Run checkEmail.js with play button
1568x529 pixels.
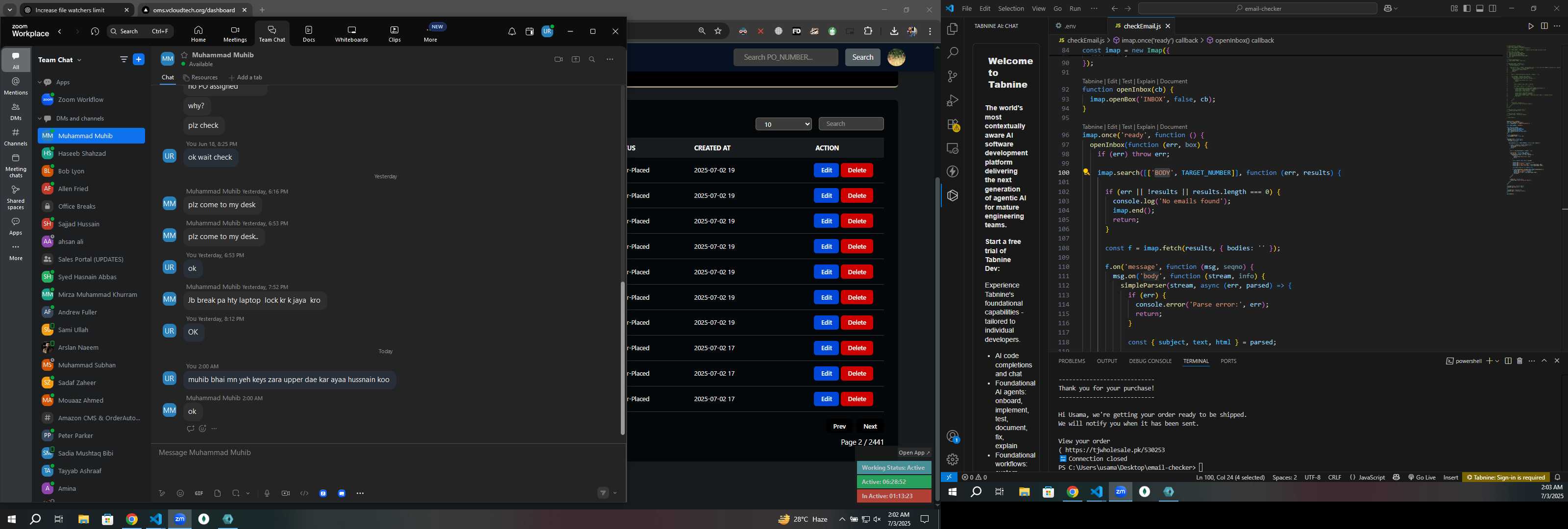click(1531, 26)
